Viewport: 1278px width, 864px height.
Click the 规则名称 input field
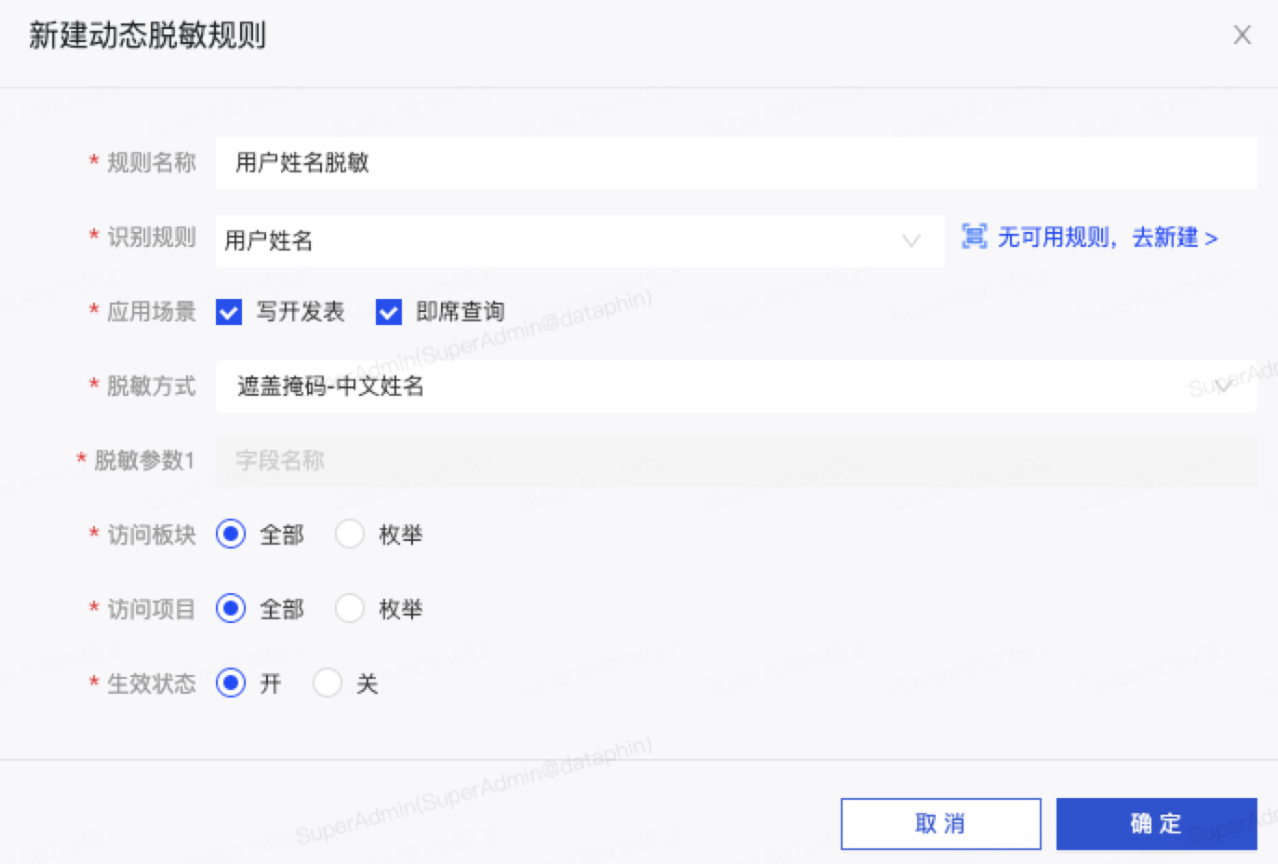pos(735,163)
